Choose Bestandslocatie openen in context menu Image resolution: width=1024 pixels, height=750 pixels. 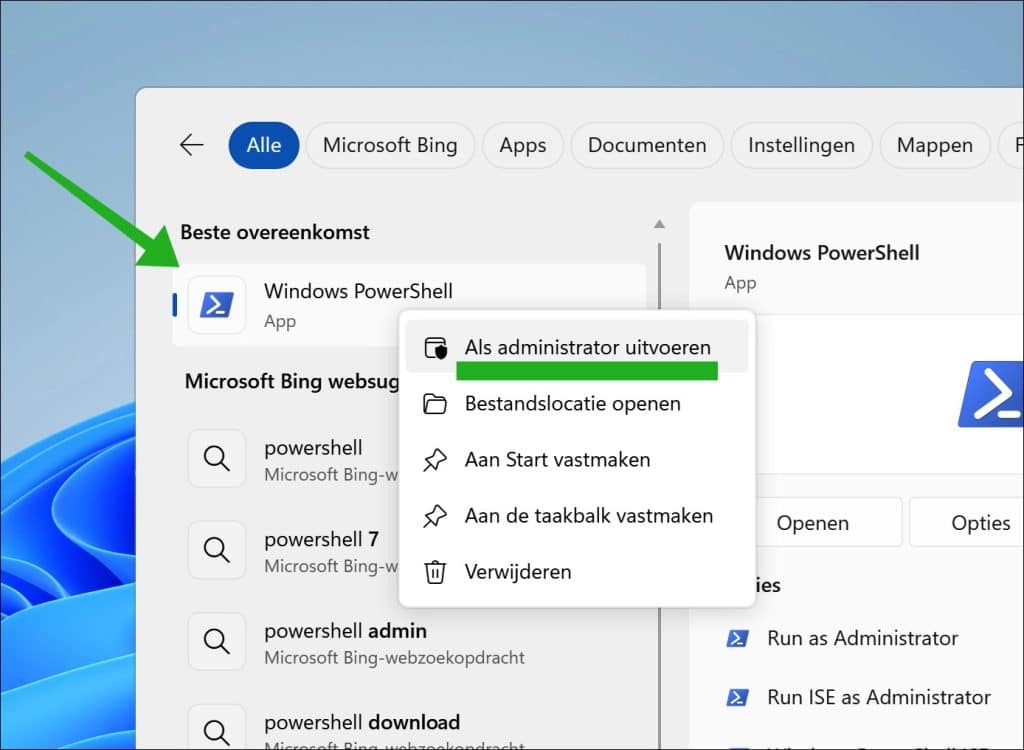tap(577, 404)
